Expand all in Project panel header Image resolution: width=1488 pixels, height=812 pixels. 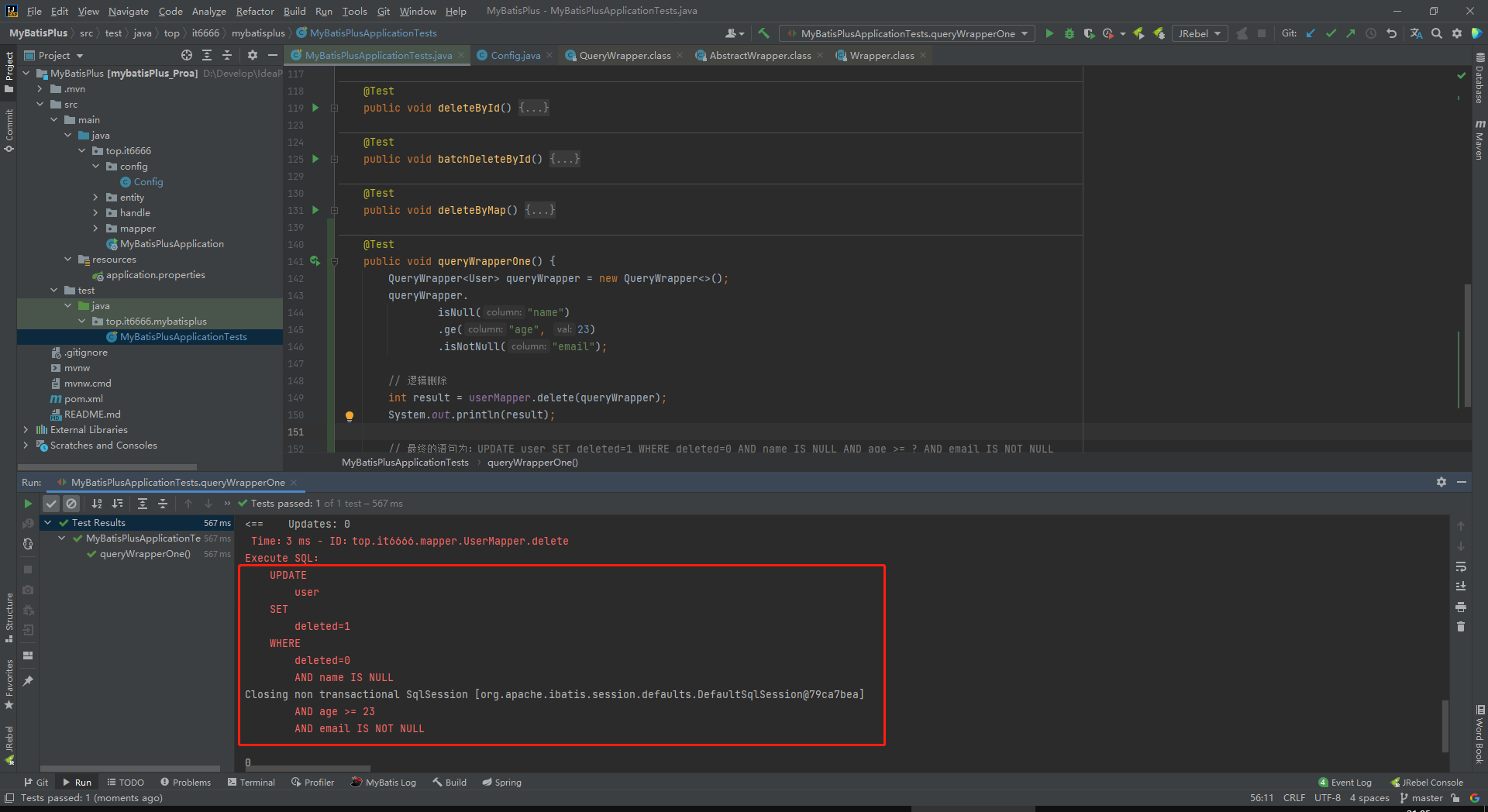(207, 55)
